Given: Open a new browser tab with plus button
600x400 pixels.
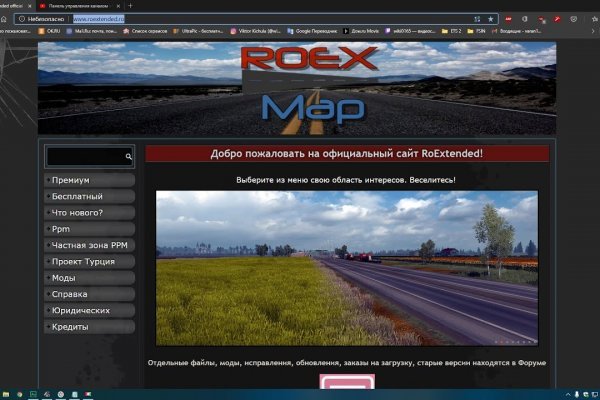Looking at the screenshot, I should 130,5.
